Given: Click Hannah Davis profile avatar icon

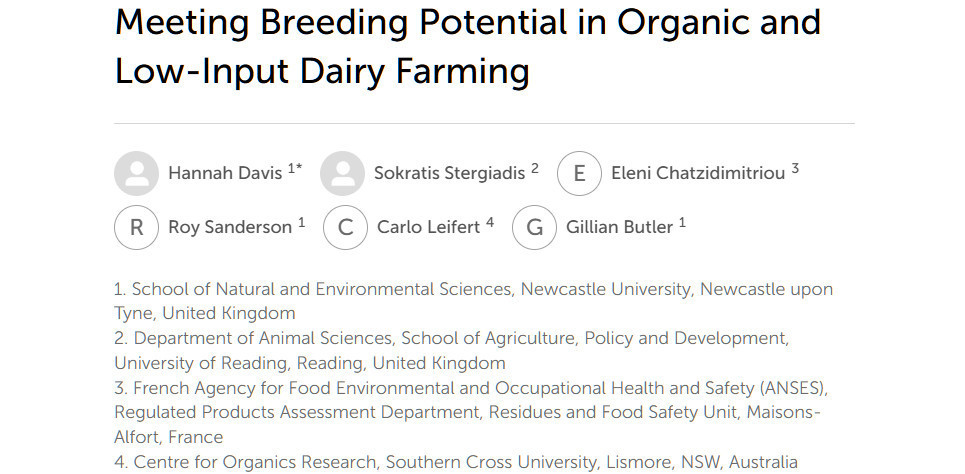Looking at the screenshot, I should click(x=137, y=173).
